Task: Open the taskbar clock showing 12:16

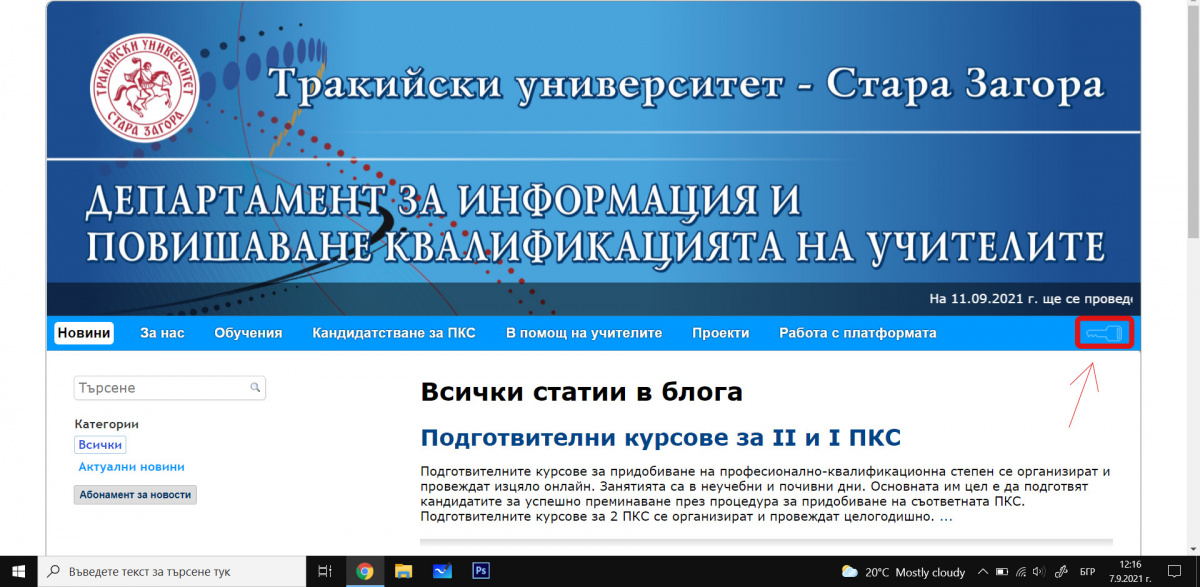Action: pyautogui.click(x=1130, y=572)
